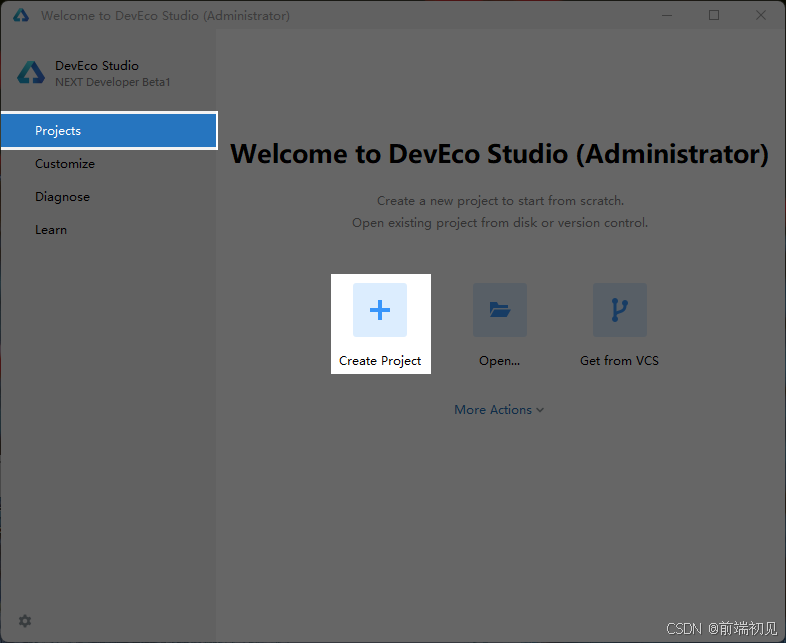
Task: Click the Get from VCS label
Action: (620, 361)
